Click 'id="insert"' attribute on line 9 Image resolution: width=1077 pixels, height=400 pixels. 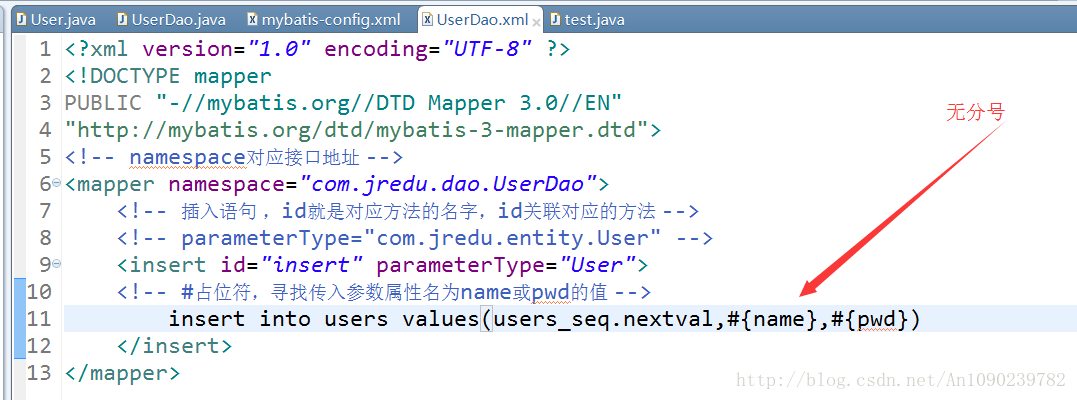click(292, 265)
